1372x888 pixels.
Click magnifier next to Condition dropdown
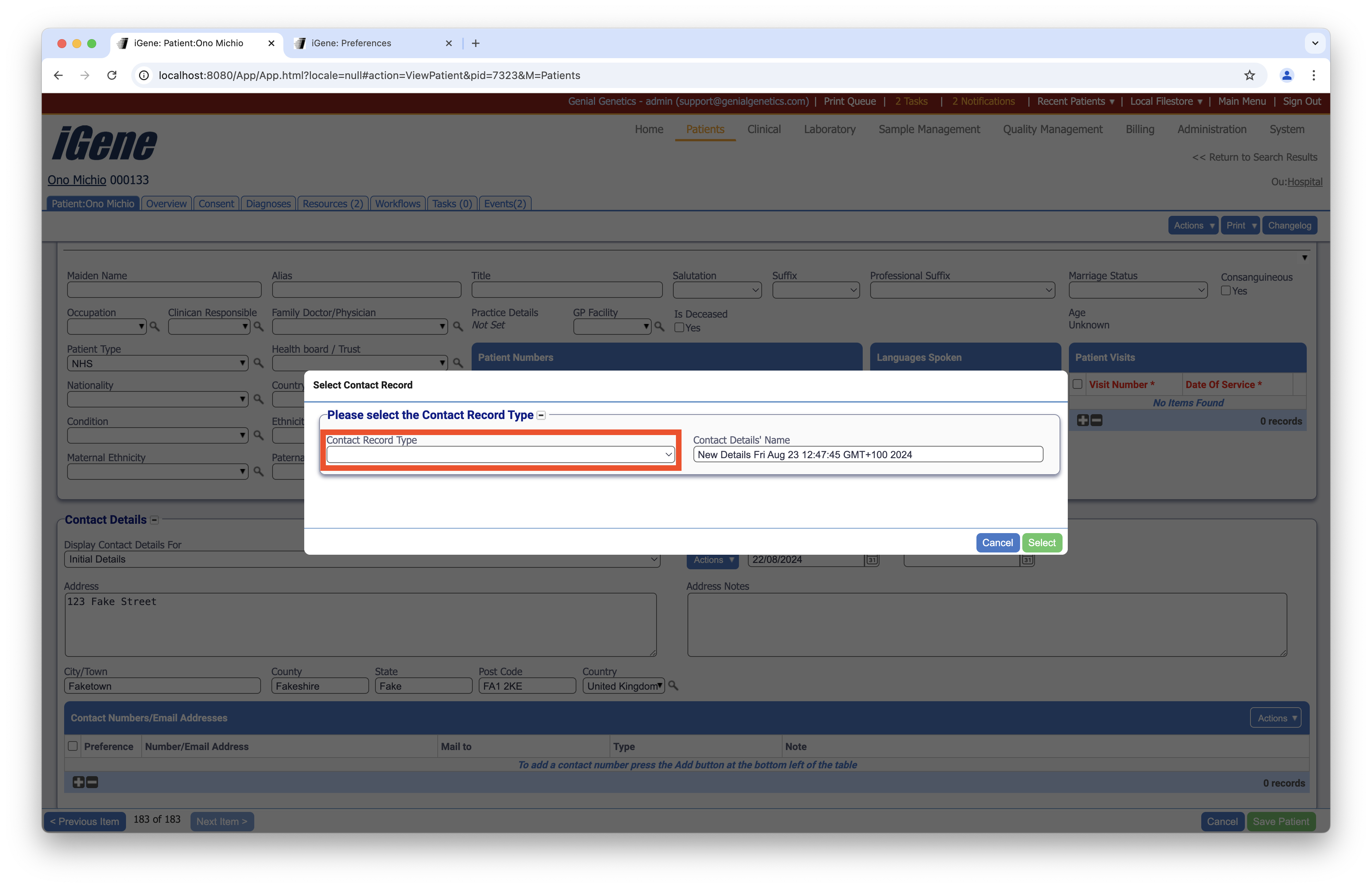click(259, 435)
